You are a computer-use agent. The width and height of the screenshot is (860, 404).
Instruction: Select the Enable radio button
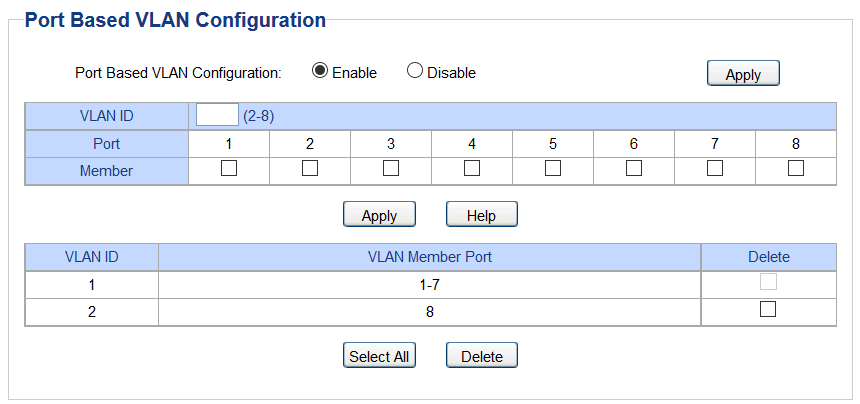click(x=320, y=71)
